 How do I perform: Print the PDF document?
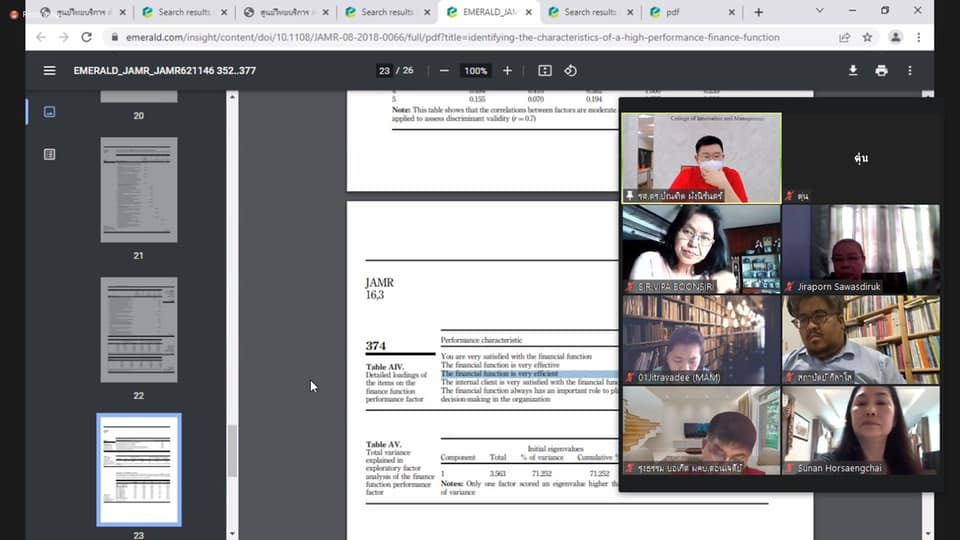tap(881, 71)
